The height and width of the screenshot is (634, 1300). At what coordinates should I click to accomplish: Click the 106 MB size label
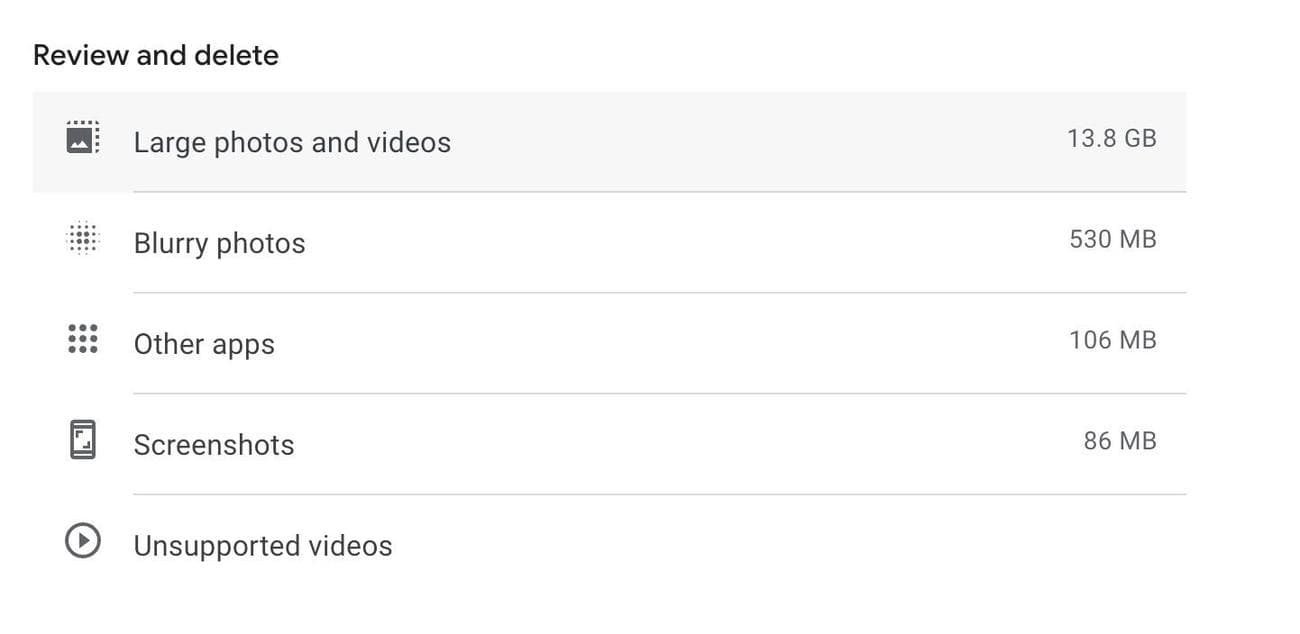point(1111,340)
